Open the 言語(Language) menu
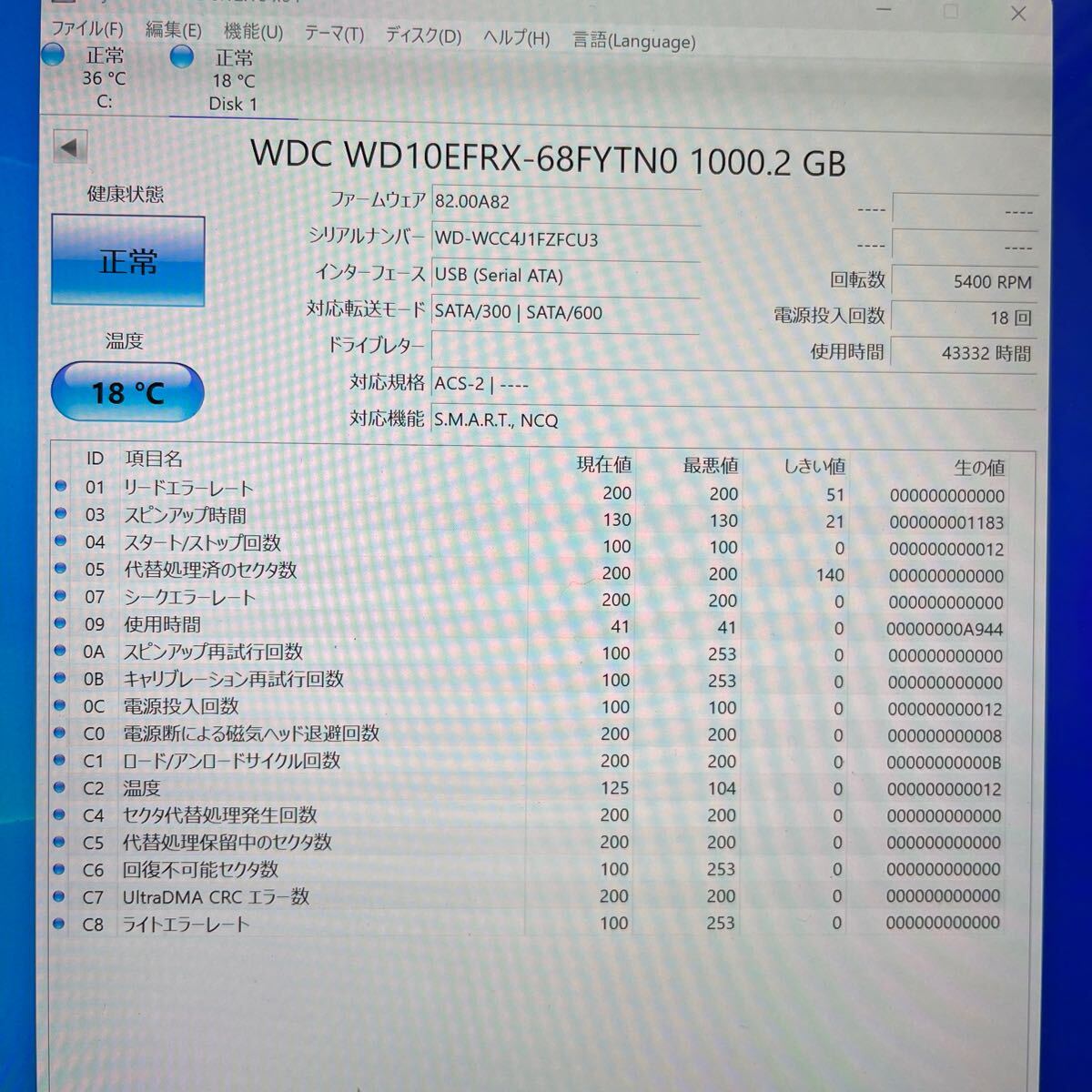Screen dimensions: 1092x1092 pos(633,40)
